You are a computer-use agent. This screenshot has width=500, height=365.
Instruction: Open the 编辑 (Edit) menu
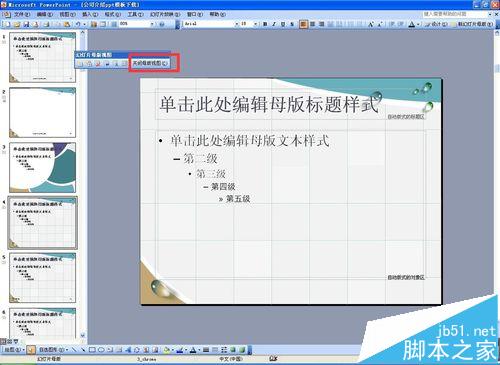click(45, 14)
